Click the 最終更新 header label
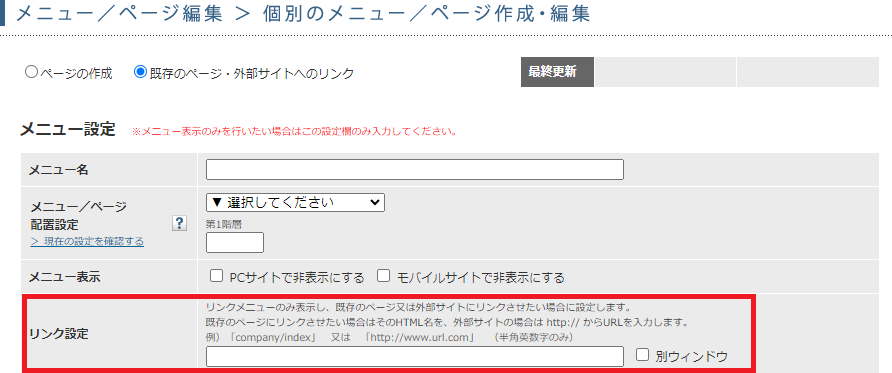This screenshot has width=892, height=373. [557, 72]
